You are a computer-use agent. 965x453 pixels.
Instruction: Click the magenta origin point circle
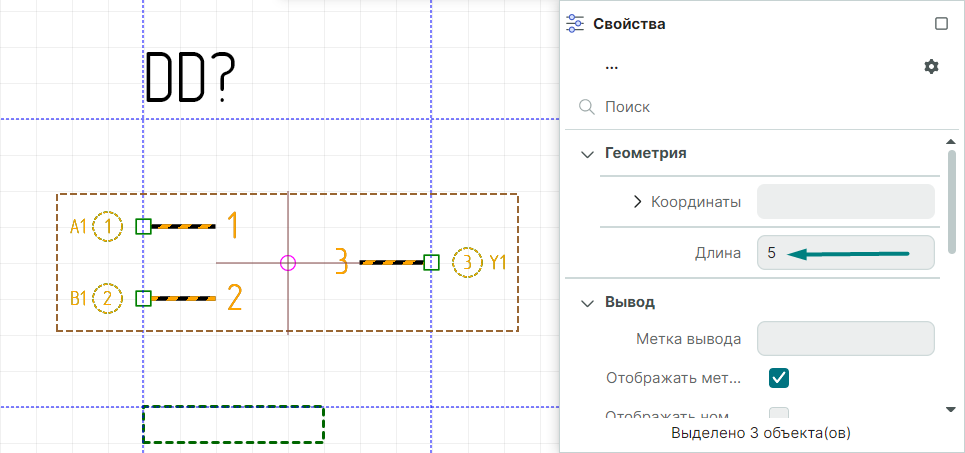pos(288,263)
